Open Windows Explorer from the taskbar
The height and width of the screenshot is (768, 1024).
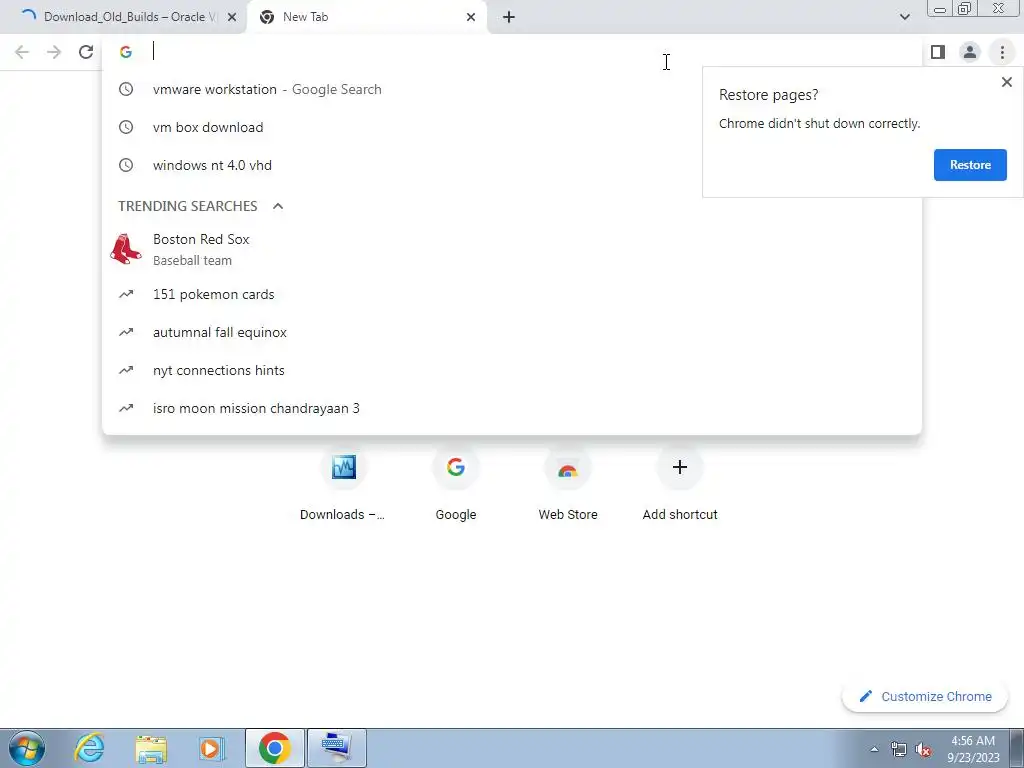tap(151, 748)
